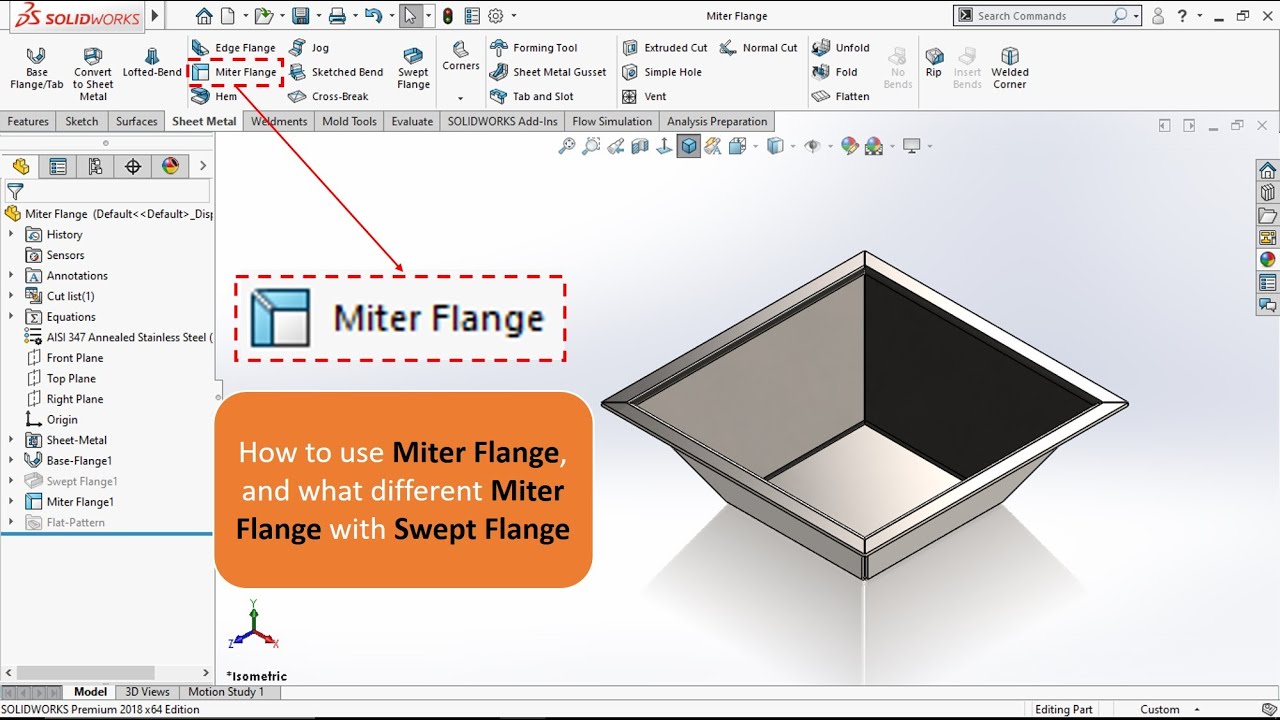Unfold the sheet metal bends
The image size is (1280, 720).
pyautogui.click(x=841, y=48)
